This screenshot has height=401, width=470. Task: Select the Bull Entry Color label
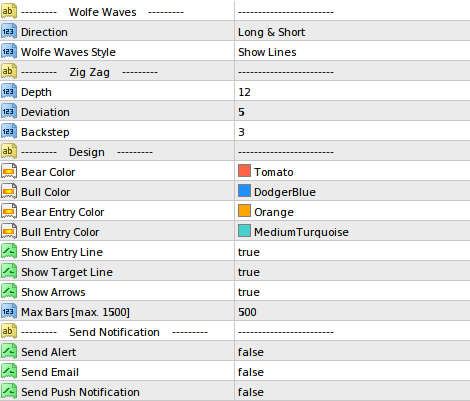60,232
